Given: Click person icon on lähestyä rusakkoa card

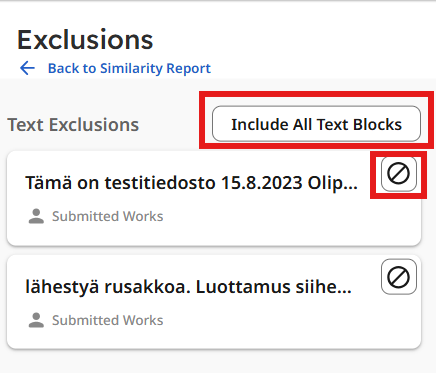Looking at the screenshot, I should coord(36,320).
